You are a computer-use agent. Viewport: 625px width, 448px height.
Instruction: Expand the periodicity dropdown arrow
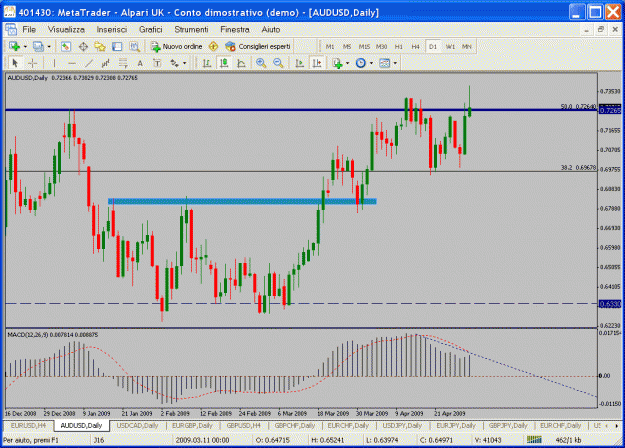click(371, 63)
